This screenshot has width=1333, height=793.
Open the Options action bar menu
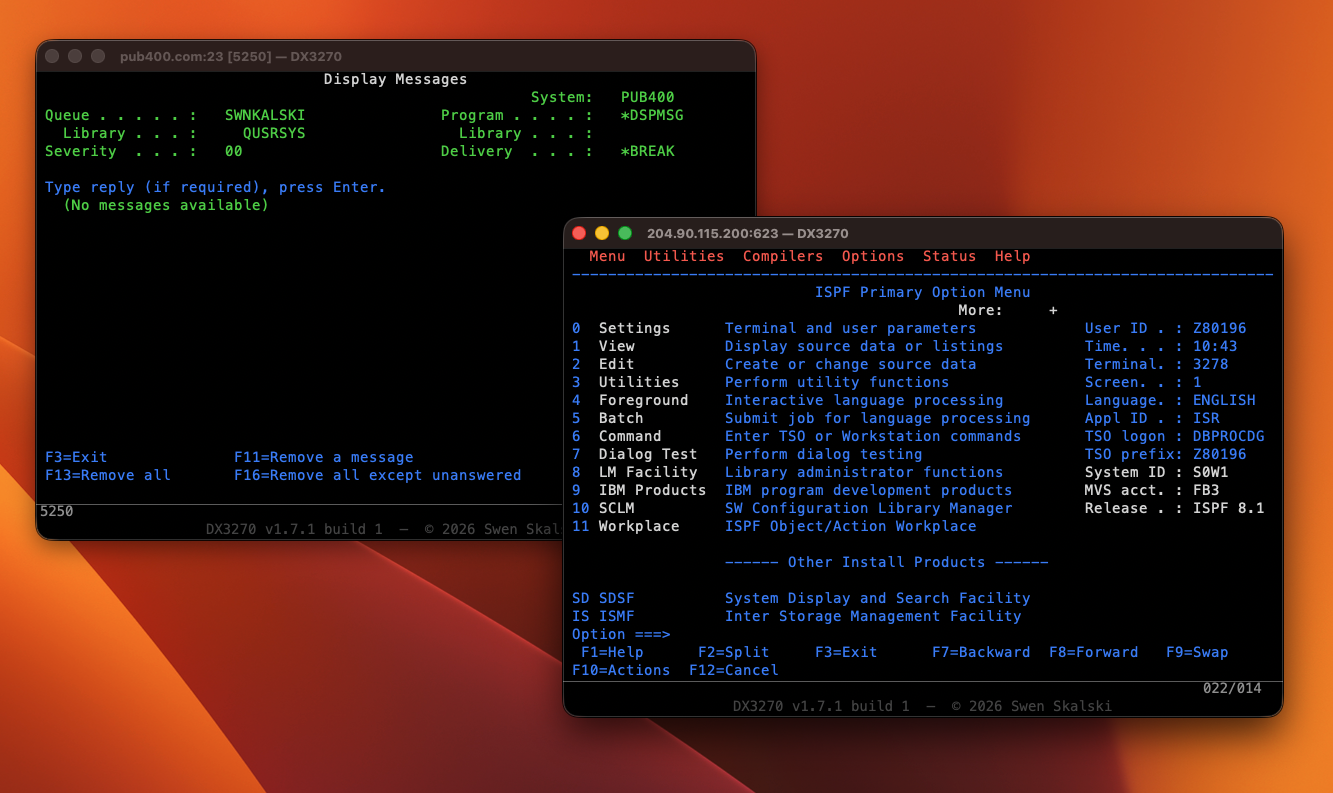point(873,256)
